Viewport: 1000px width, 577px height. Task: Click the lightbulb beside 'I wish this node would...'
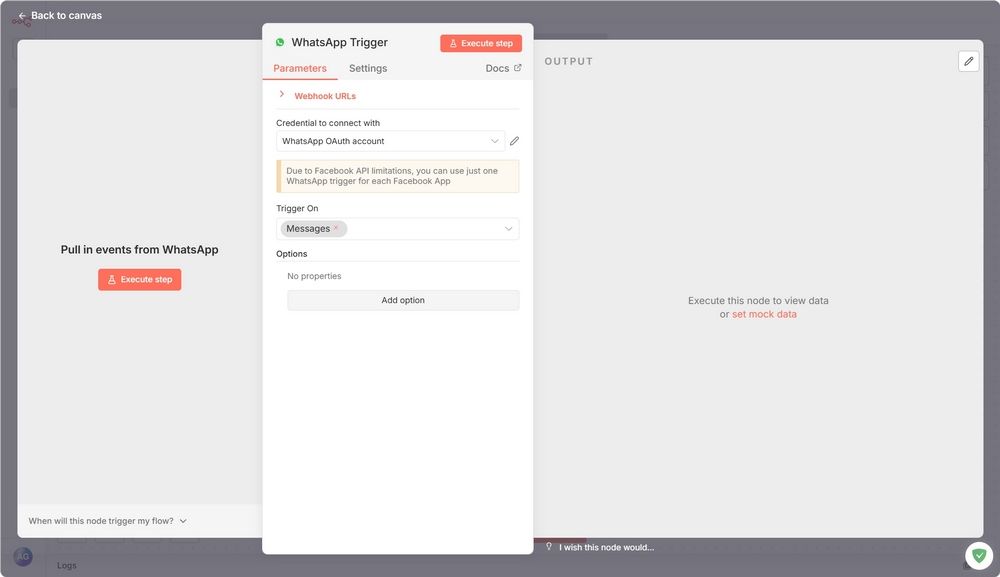(x=548, y=546)
